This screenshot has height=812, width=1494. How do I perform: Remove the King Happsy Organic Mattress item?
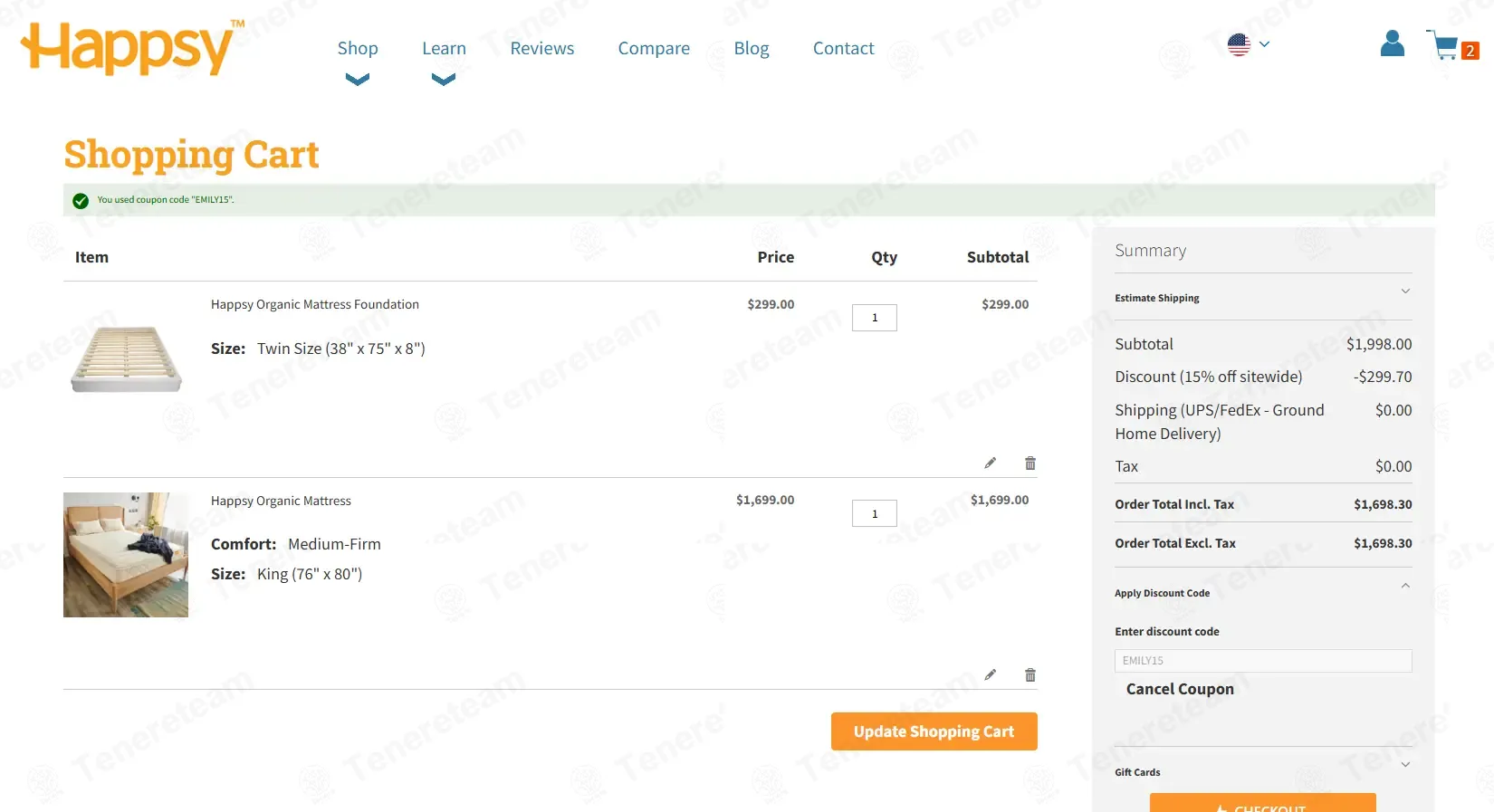(1030, 675)
